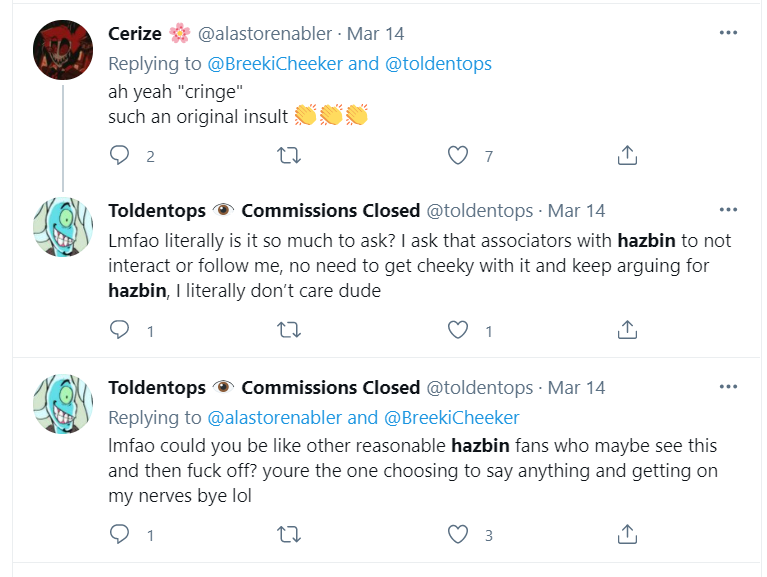Open more options on last Toldentops tweet

(x=728, y=387)
